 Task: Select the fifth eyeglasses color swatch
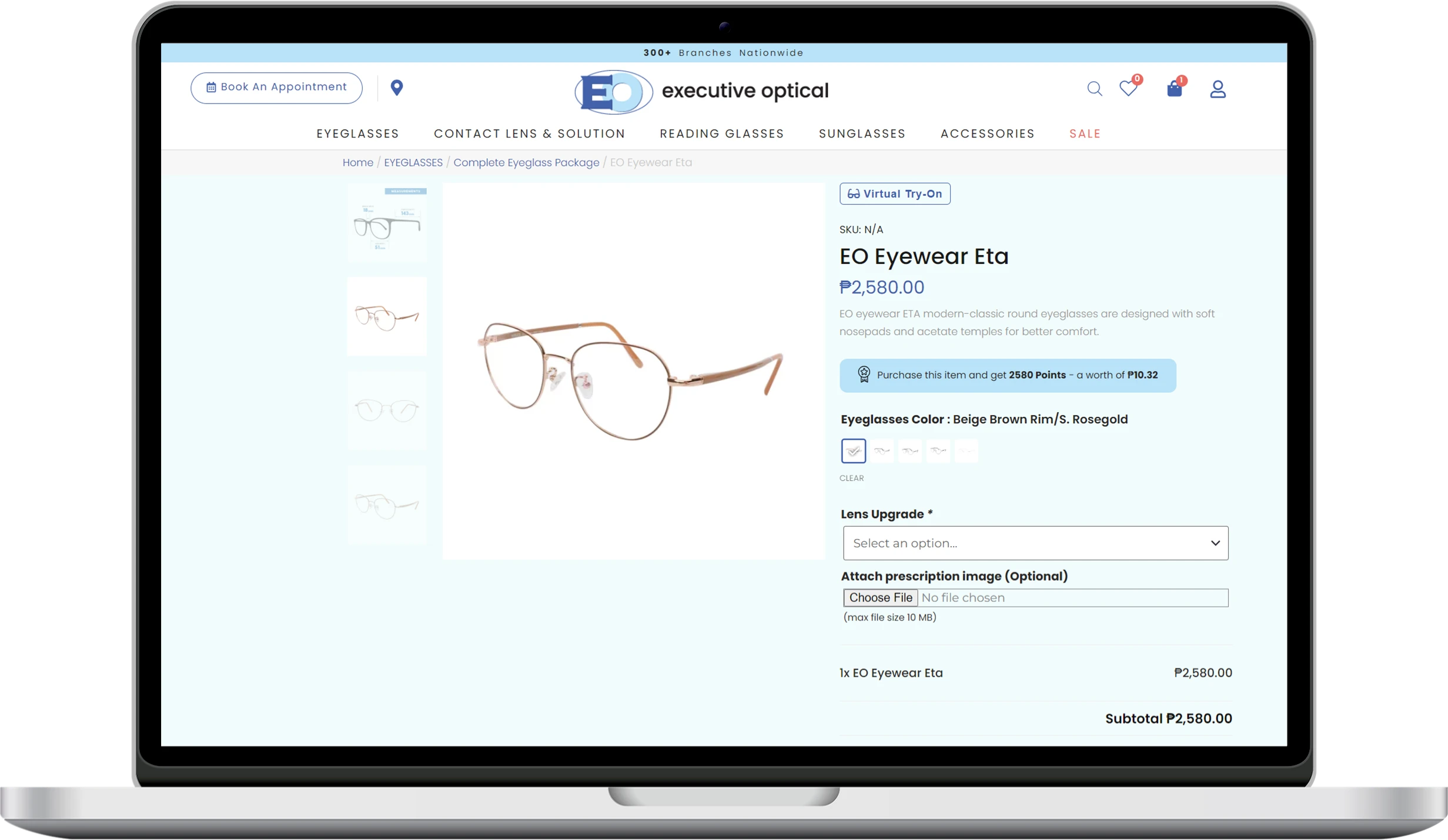click(x=966, y=451)
